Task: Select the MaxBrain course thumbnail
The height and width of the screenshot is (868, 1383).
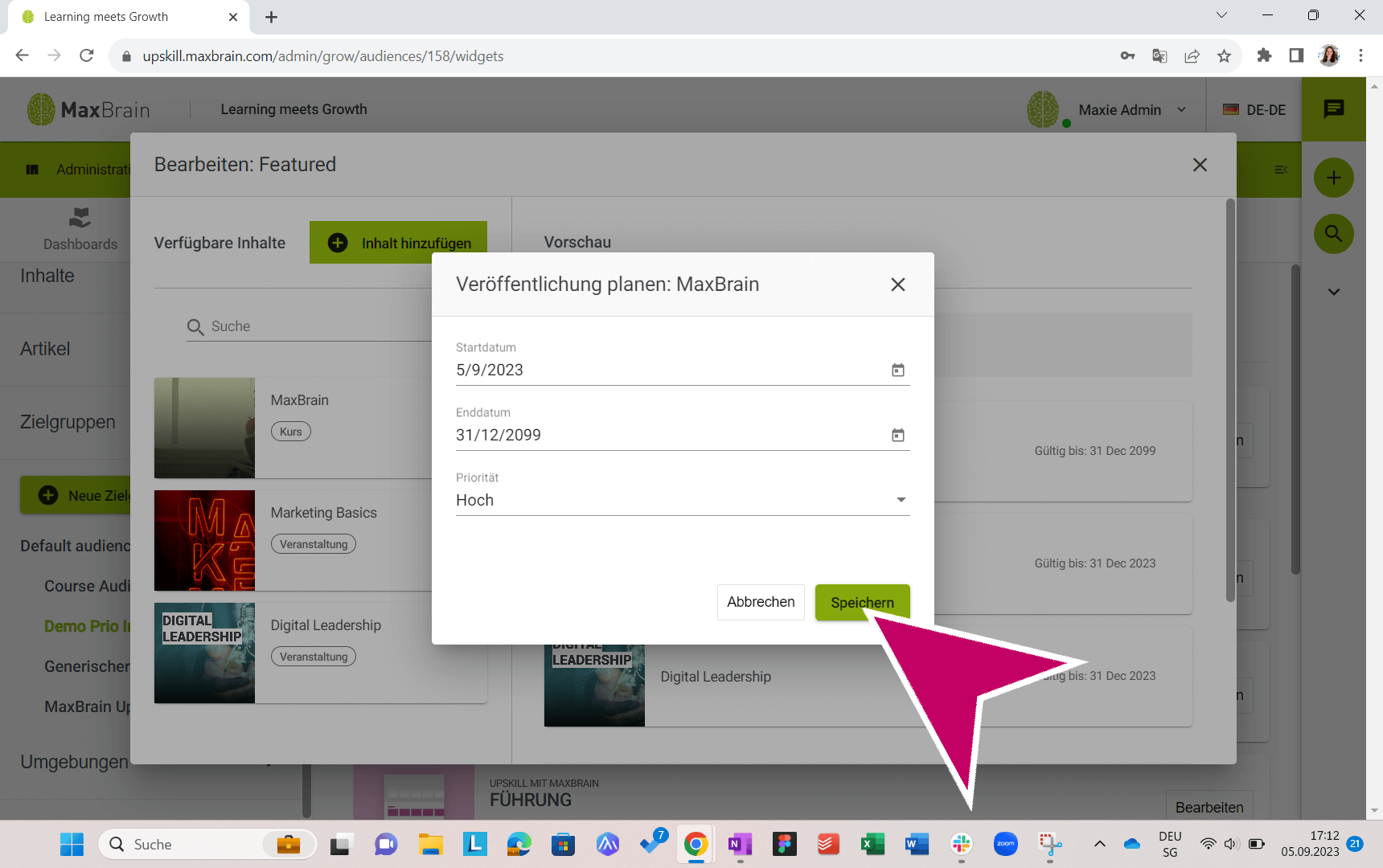Action: tap(204, 428)
